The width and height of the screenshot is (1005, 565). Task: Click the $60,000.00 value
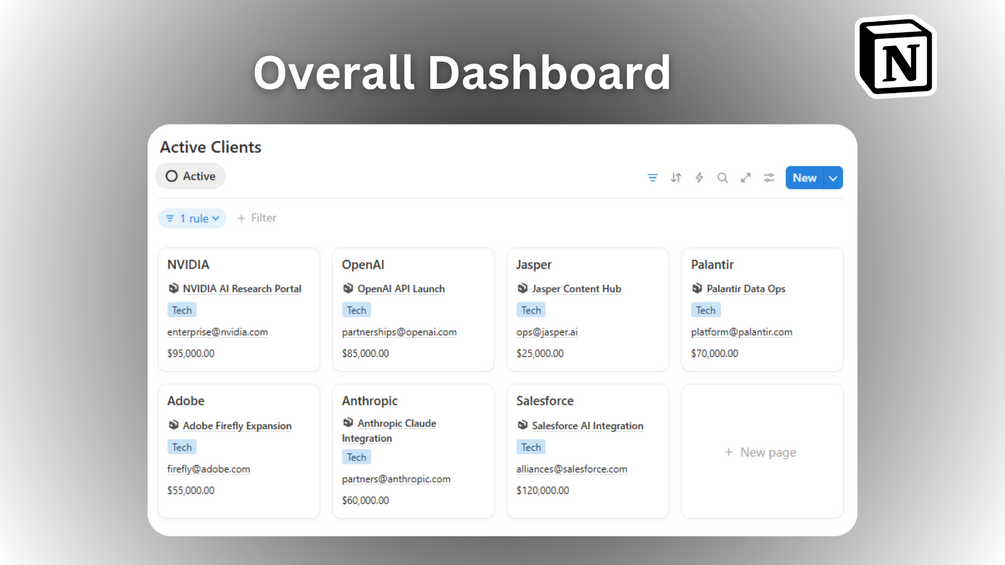coord(365,501)
